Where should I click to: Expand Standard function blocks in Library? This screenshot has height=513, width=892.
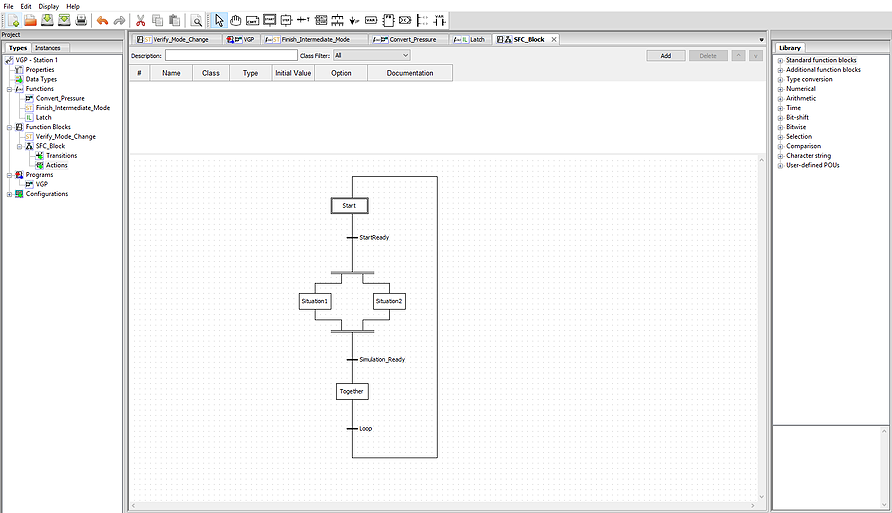(x=780, y=61)
